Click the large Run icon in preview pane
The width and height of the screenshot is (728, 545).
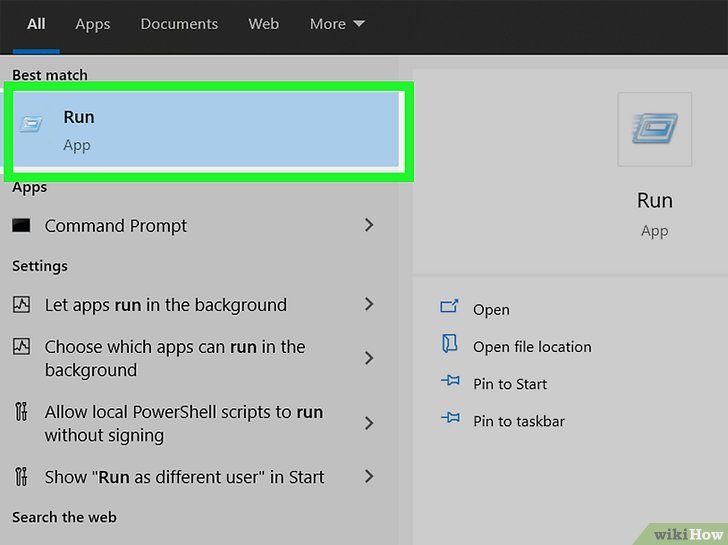[654, 128]
